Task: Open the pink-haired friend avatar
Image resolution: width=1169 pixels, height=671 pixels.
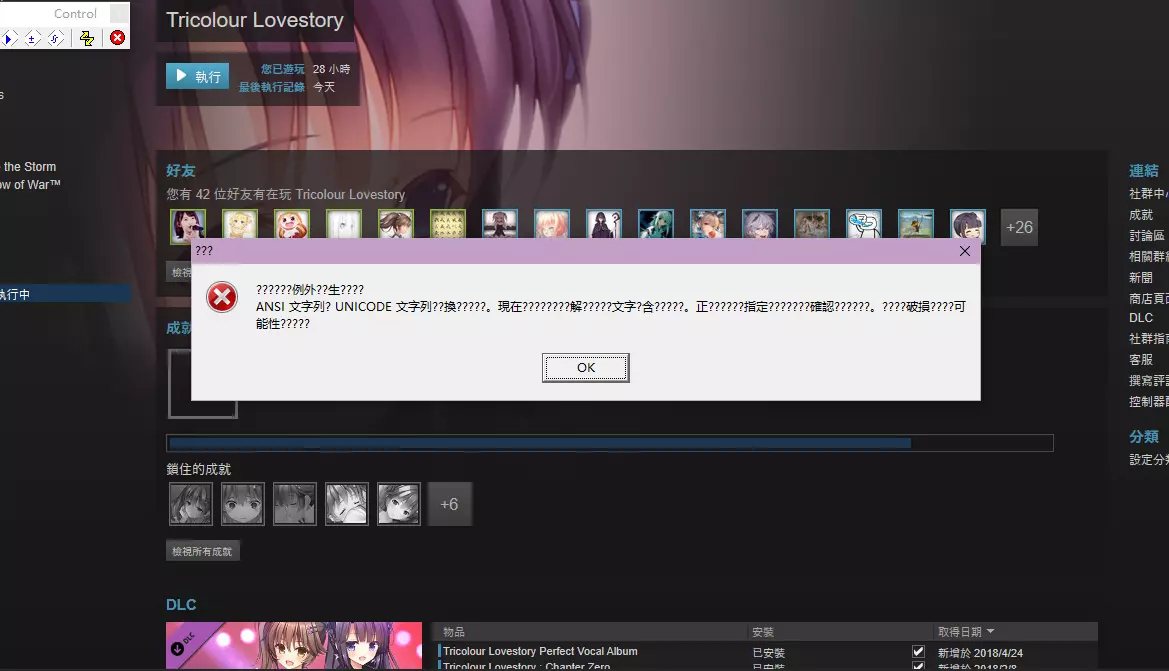Action: (x=552, y=224)
